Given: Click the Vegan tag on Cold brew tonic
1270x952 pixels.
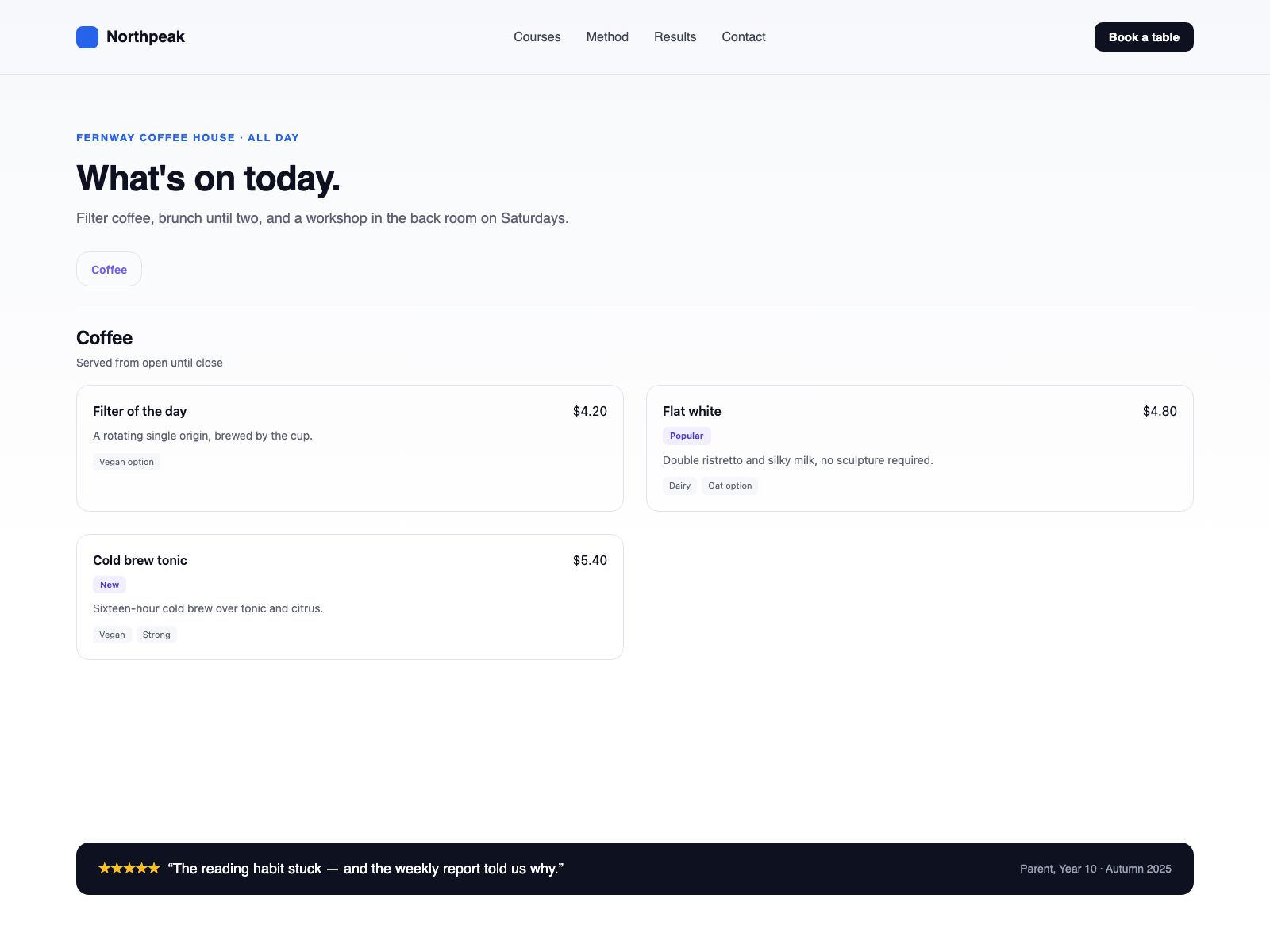Looking at the screenshot, I should pyautogui.click(x=112, y=635).
